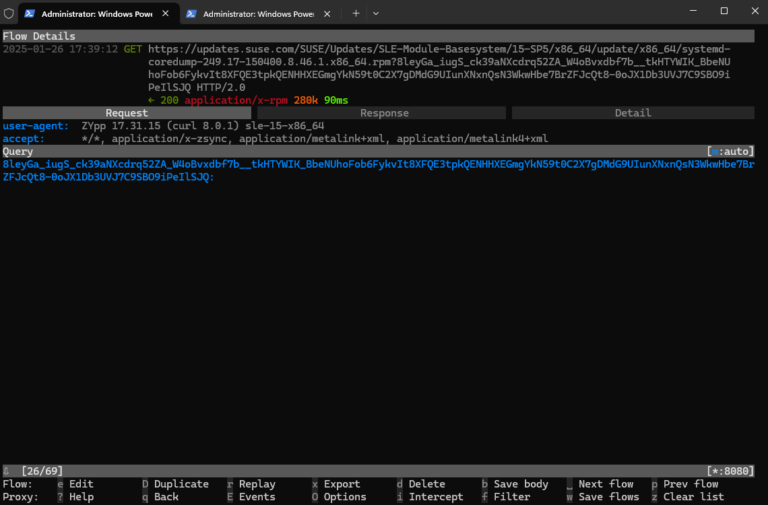Viewport: 768px width, 505px height.
Task: Click the Delete flow shortcut
Action: coord(421,484)
